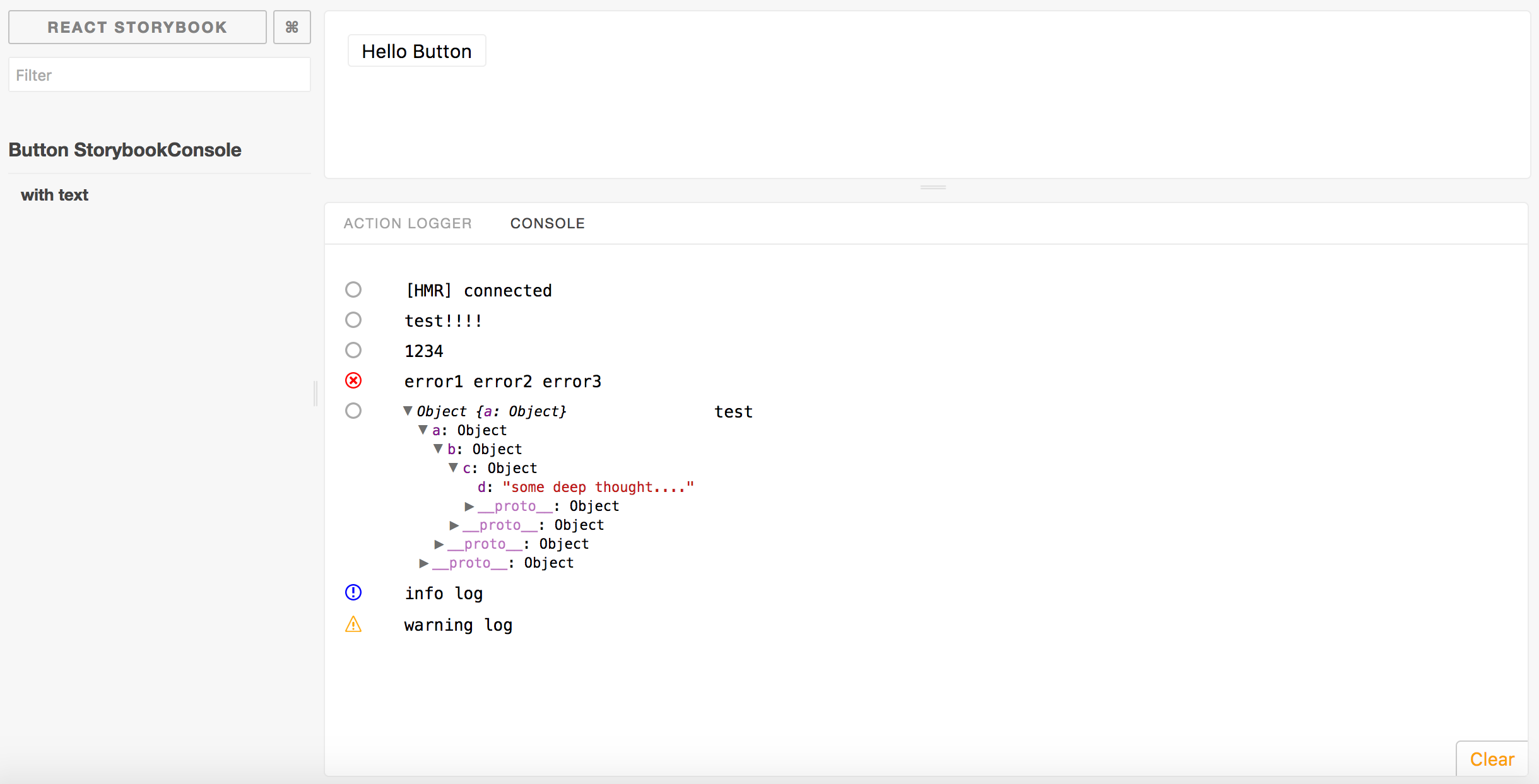Select 'with text' story in sidebar
The image size is (1539, 784).
point(55,195)
